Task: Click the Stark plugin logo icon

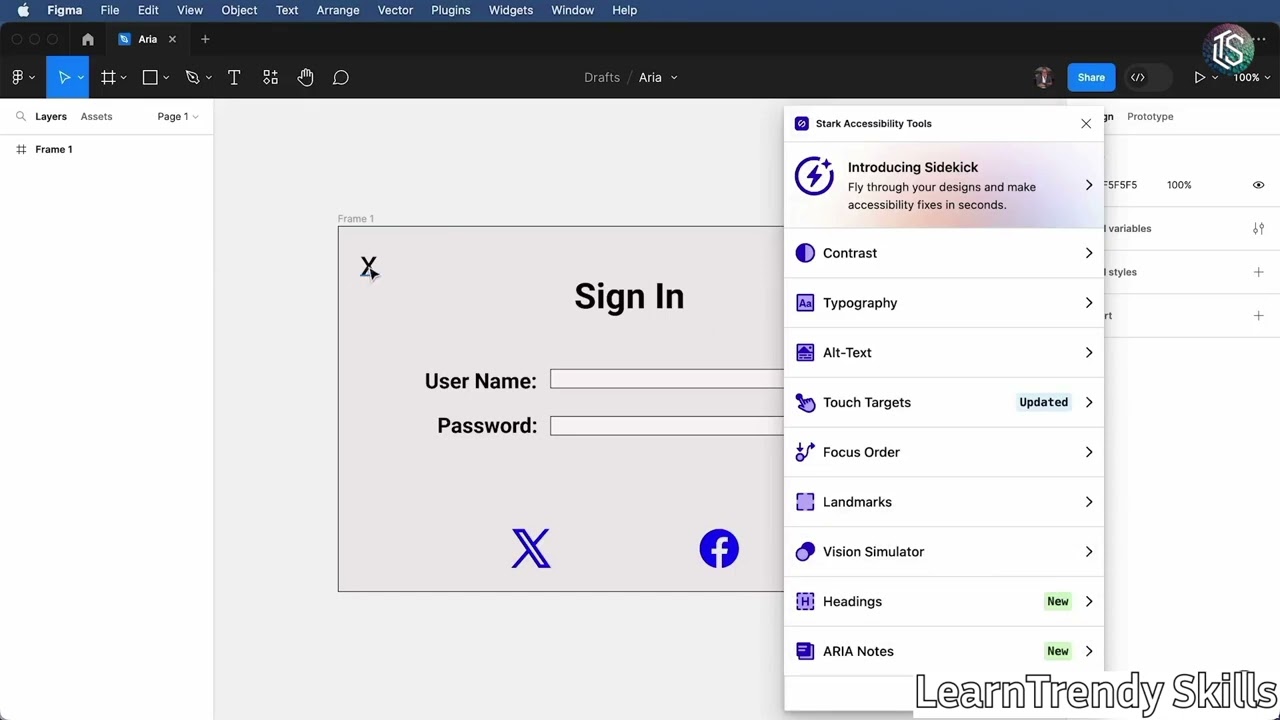Action: (802, 124)
